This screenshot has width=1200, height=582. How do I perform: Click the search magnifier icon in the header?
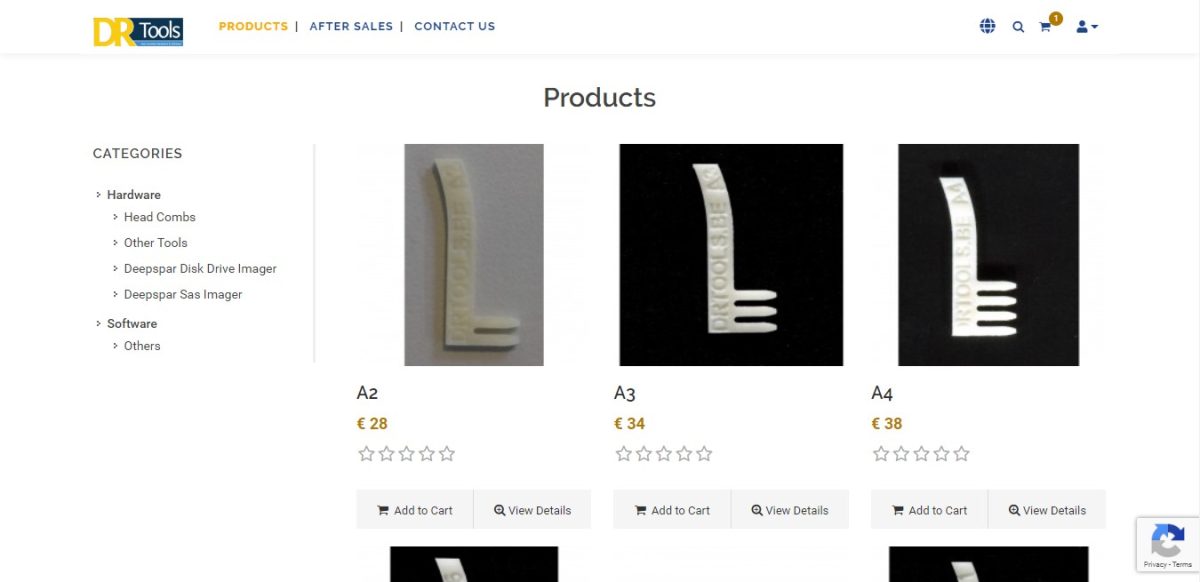[x=1018, y=26]
